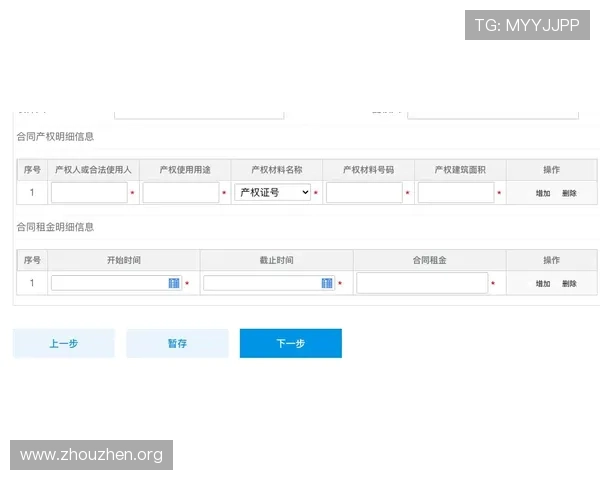
Task: Click 增加 in the 租金明细 row
Action: pyautogui.click(x=543, y=284)
